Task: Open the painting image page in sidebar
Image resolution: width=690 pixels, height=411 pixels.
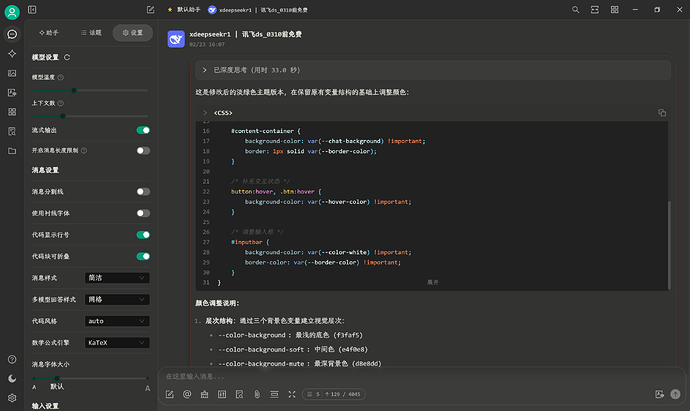Action: [12, 73]
